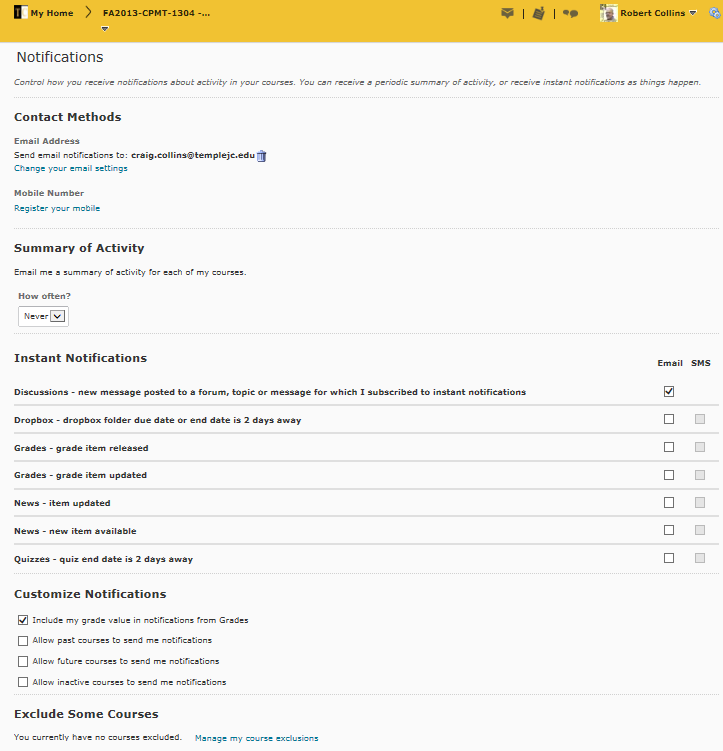Uncheck Email for Discussions notifications
Viewport: 723px width, 751px height.
pyautogui.click(x=669, y=392)
